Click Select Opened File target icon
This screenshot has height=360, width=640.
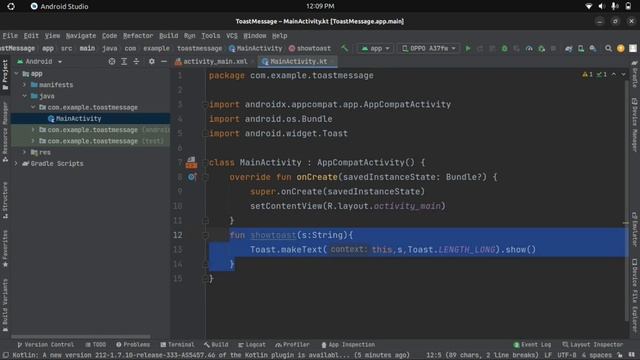click(x=112, y=61)
